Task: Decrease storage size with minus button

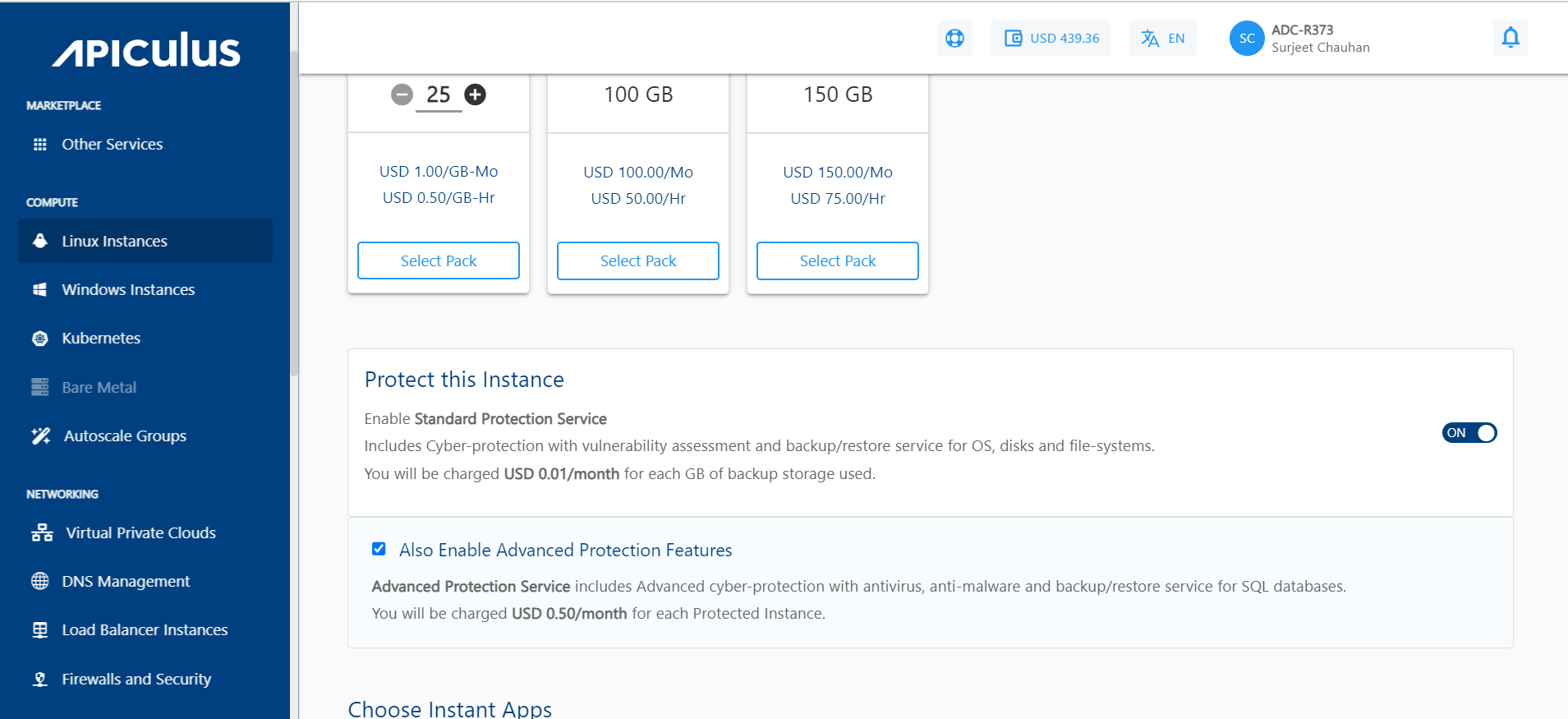Action: (x=402, y=95)
